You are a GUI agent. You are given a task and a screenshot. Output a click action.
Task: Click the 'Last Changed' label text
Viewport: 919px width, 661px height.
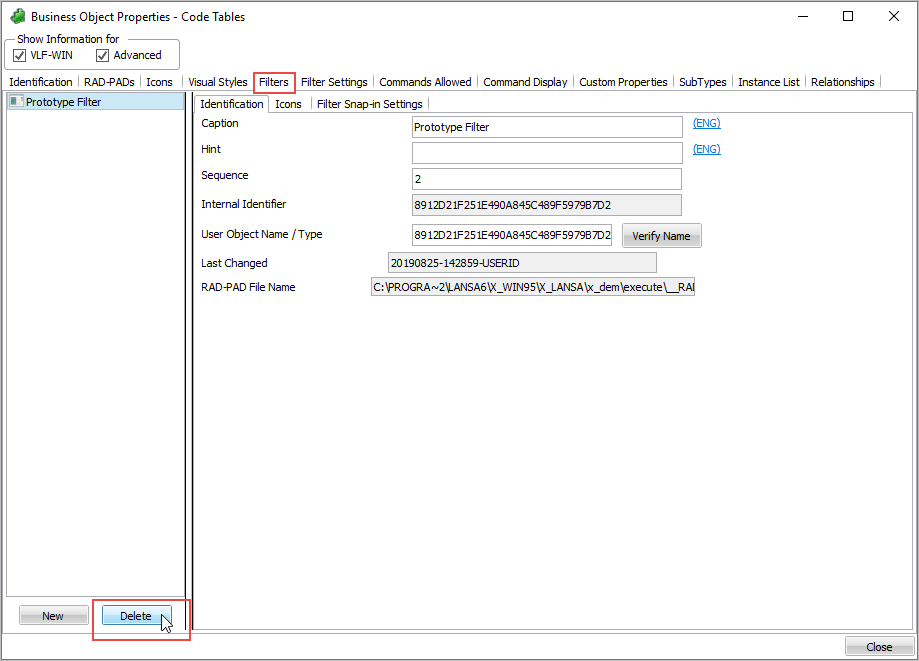(x=234, y=263)
